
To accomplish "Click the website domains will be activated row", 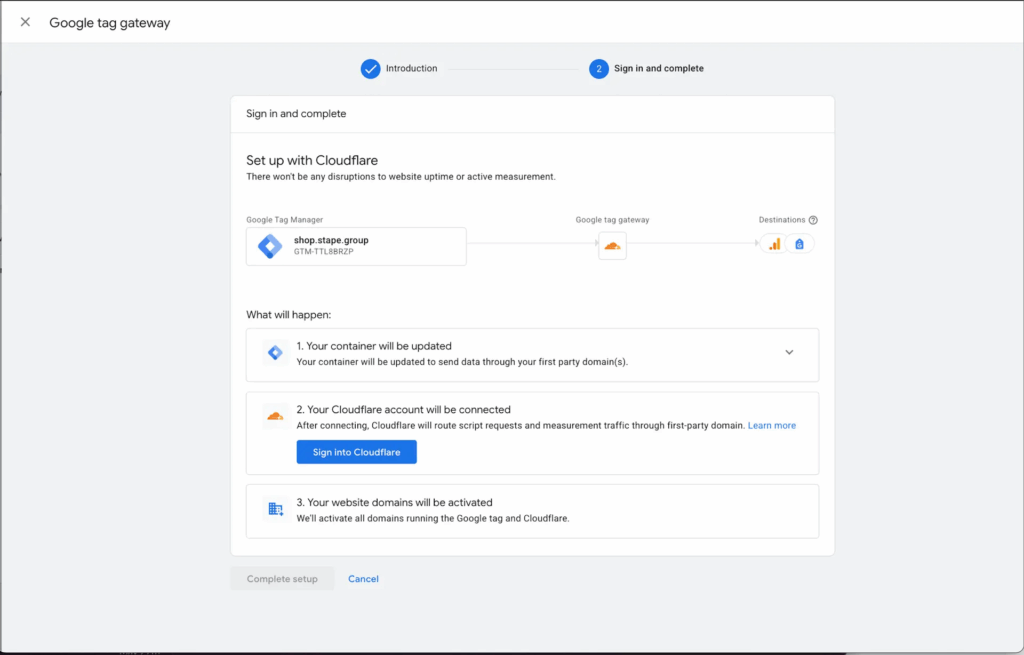I will point(532,510).
